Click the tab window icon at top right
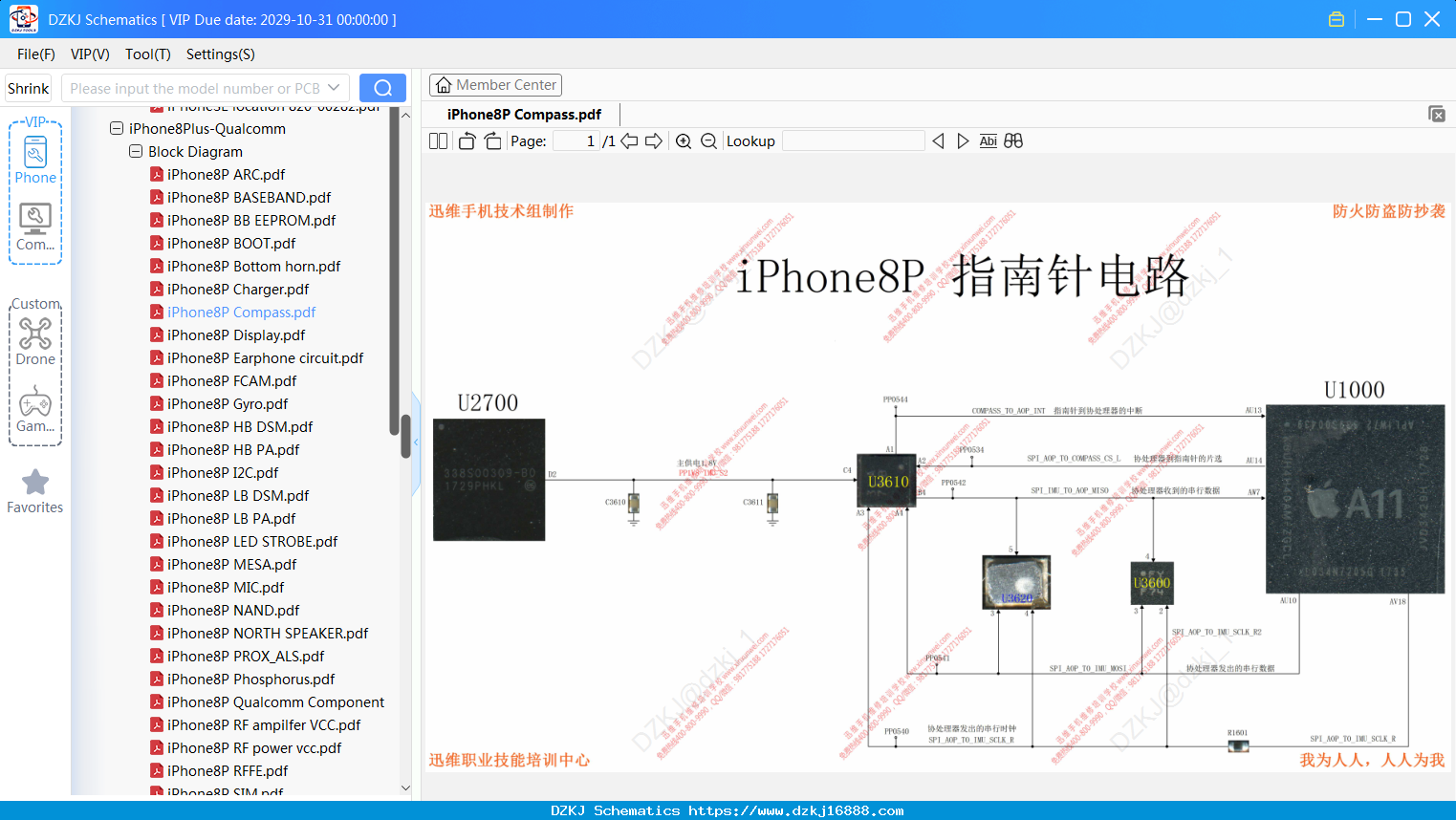The height and width of the screenshot is (820, 1456). (x=1436, y=114)
